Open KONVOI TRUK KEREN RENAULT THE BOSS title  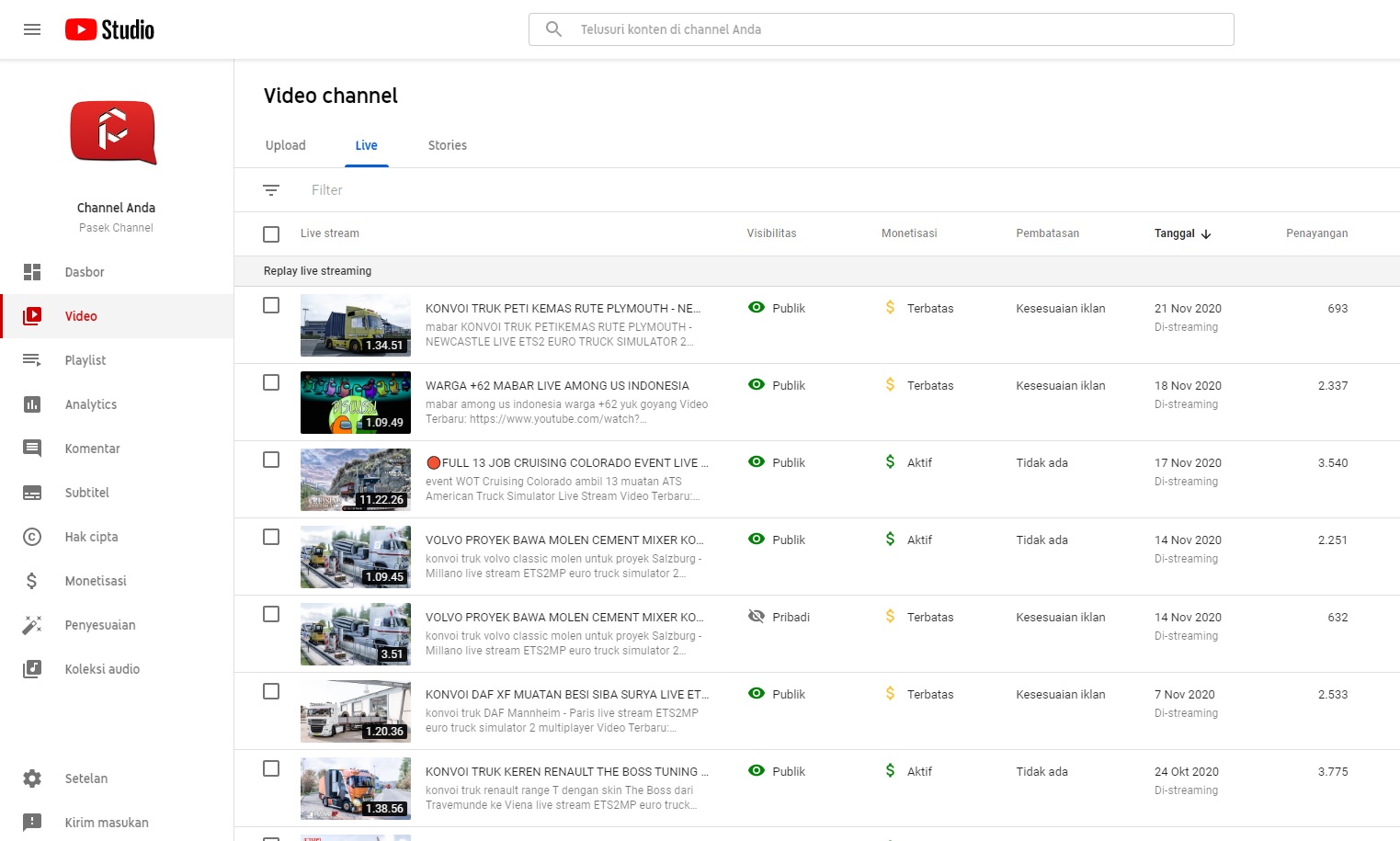[567, 772]
